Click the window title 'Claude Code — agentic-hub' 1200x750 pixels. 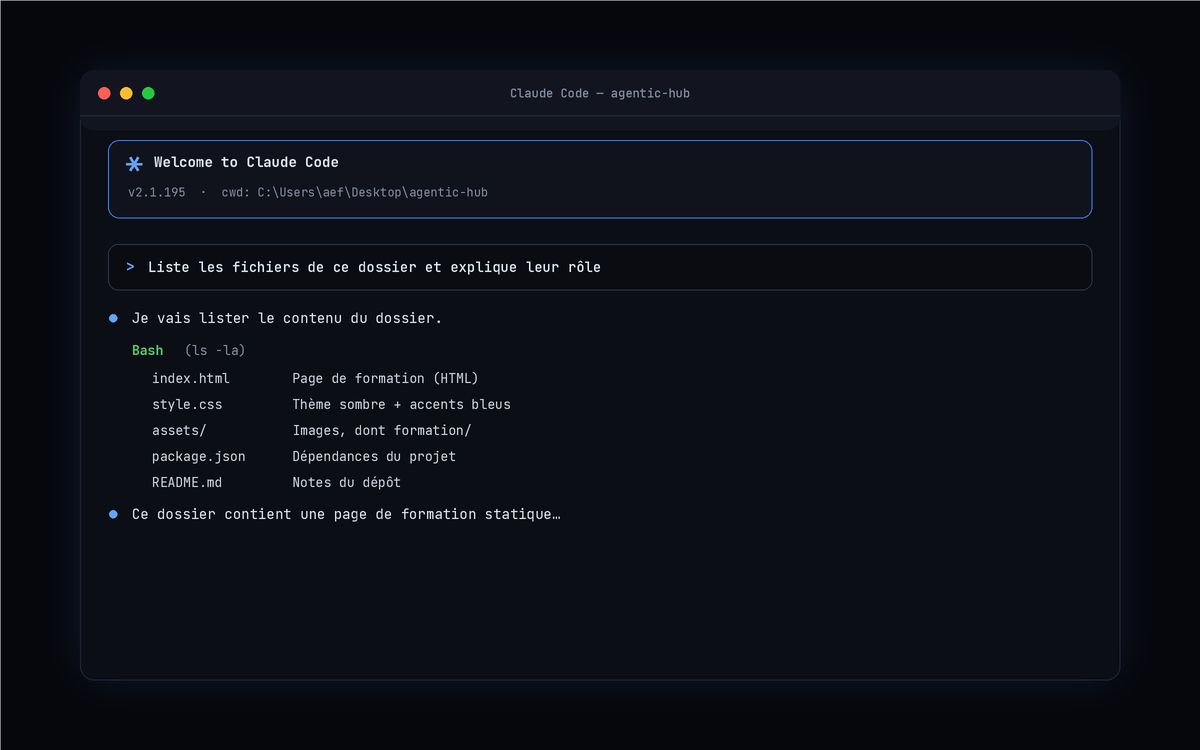(600, 93)
